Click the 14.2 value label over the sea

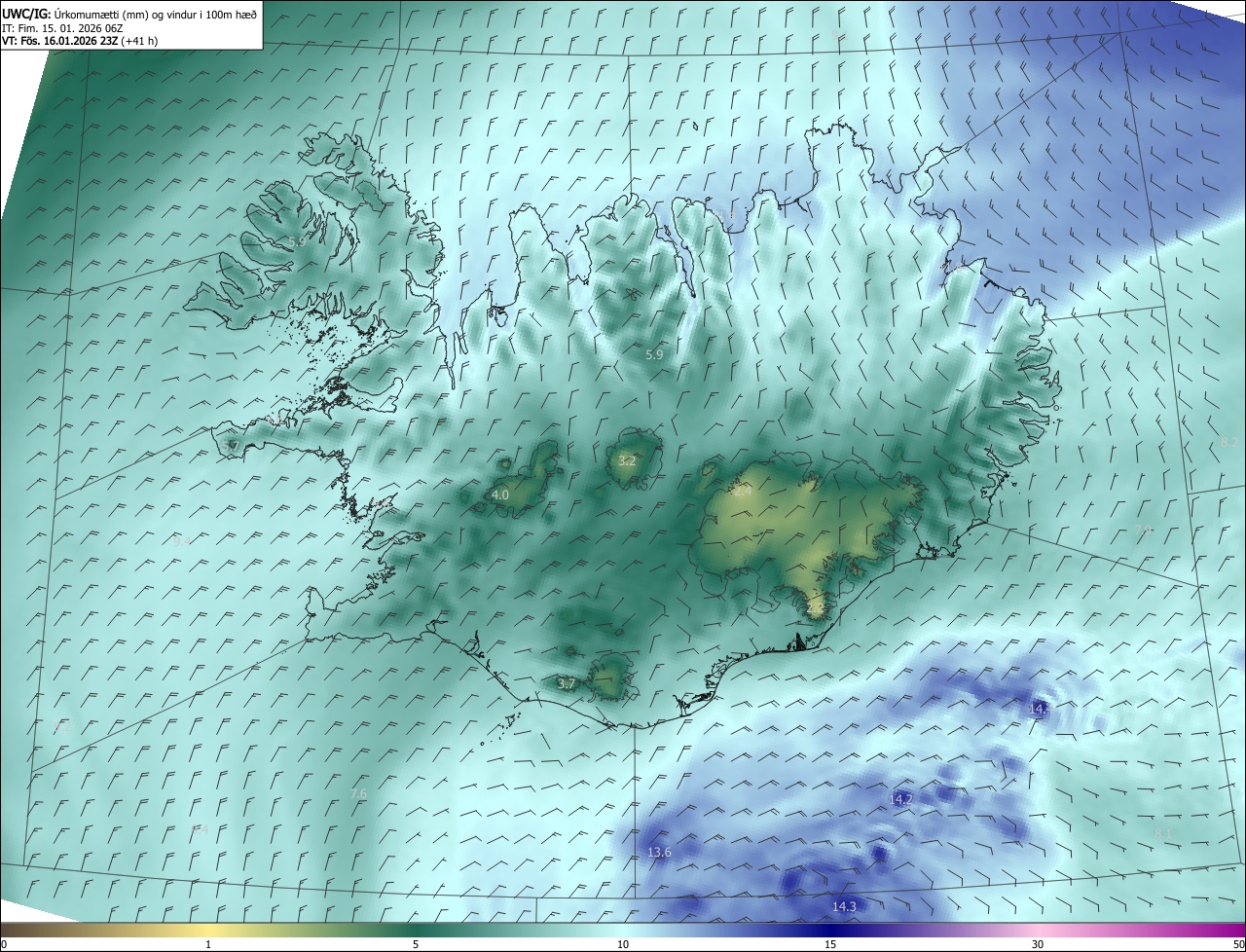tap(901, 799)
